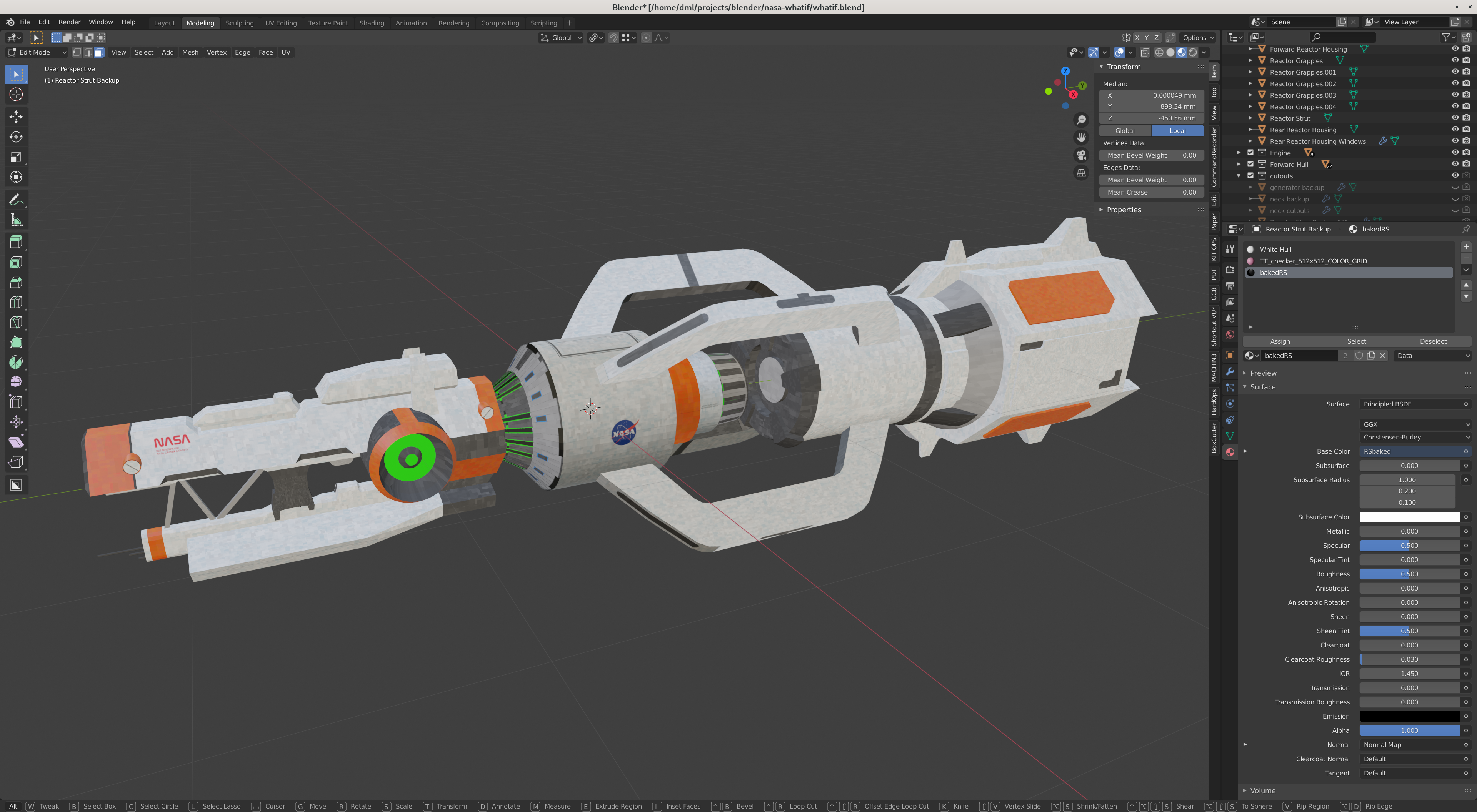The image size is (1477, 812).
Task: Enable wireframe viewport shading
Action: tap(1159, 52)
